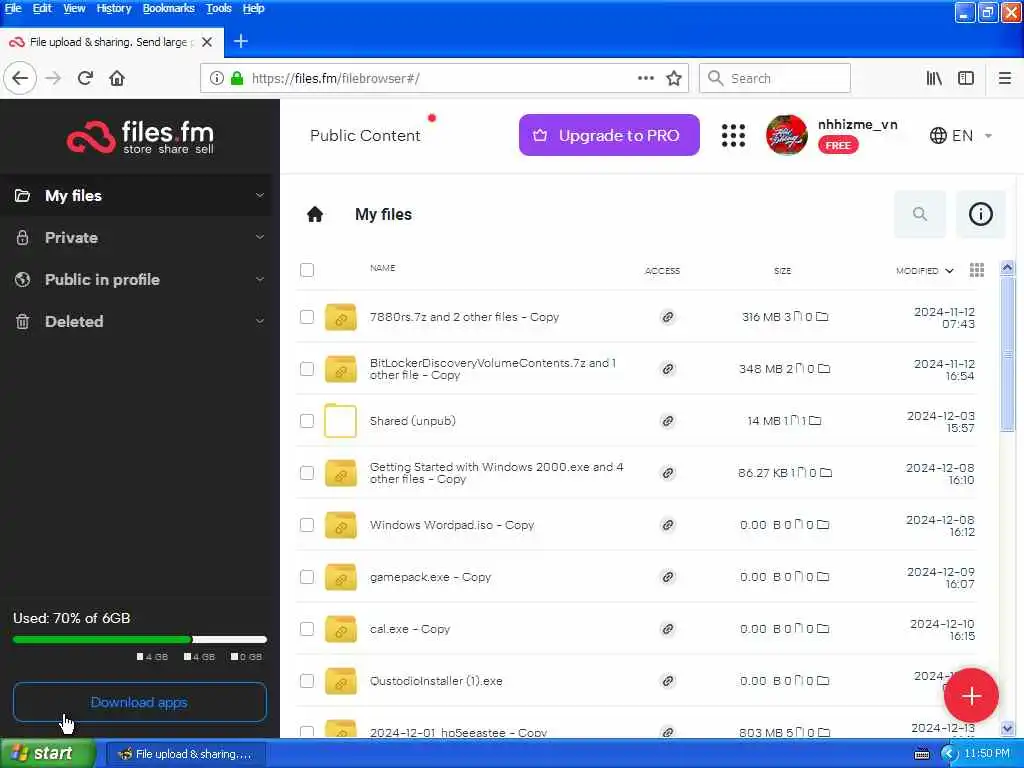Open the nhhizme_vn username link

pos(857,124)
